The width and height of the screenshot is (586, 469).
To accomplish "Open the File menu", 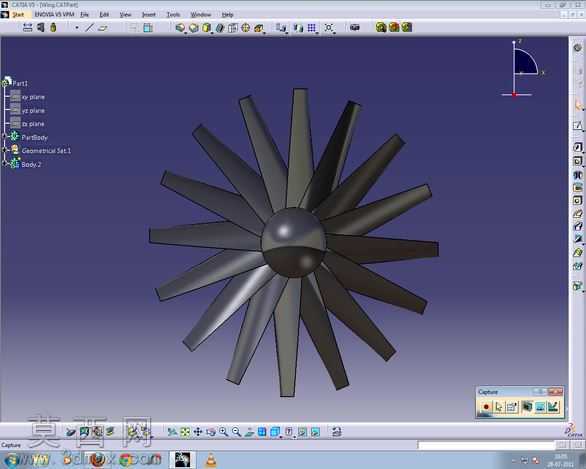I will (x=84, y=15).
